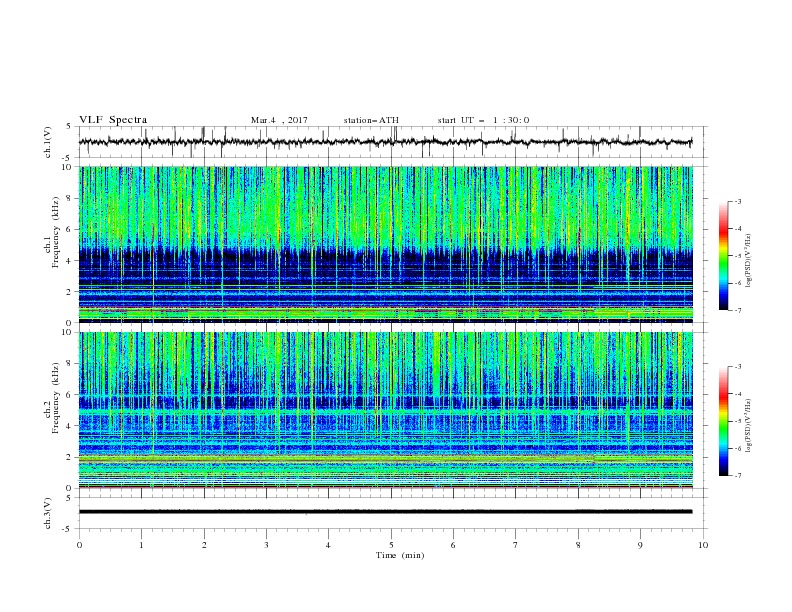
Task: Select lower colorbar "log(PSD)(V²/Hz)" label
Action: (x=749, y=426)
